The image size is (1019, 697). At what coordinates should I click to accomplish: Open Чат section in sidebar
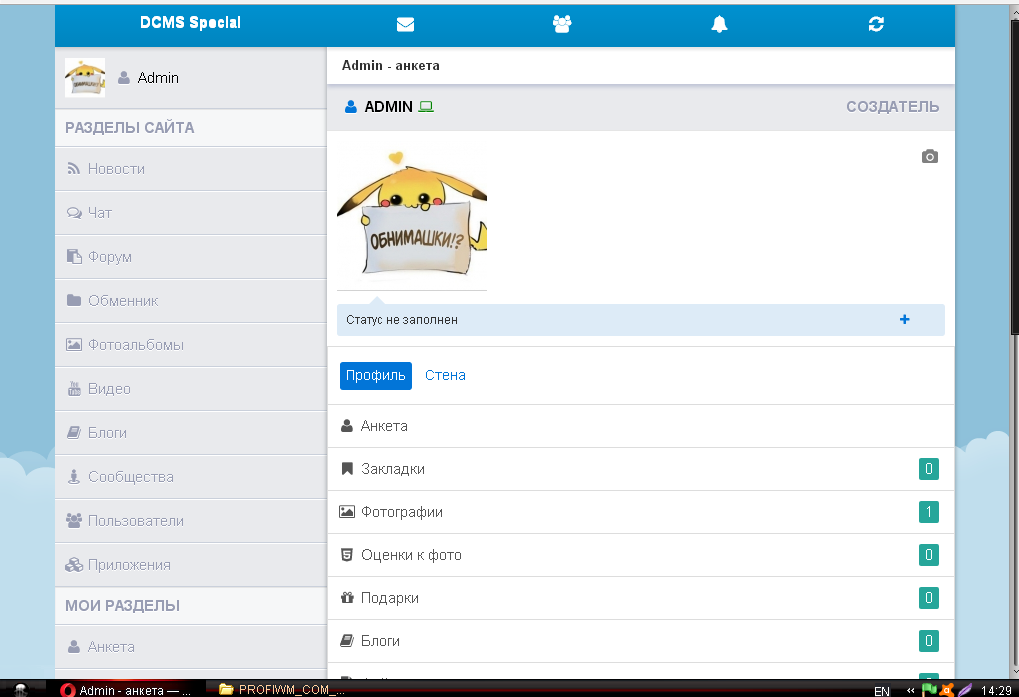click(100, 213)
